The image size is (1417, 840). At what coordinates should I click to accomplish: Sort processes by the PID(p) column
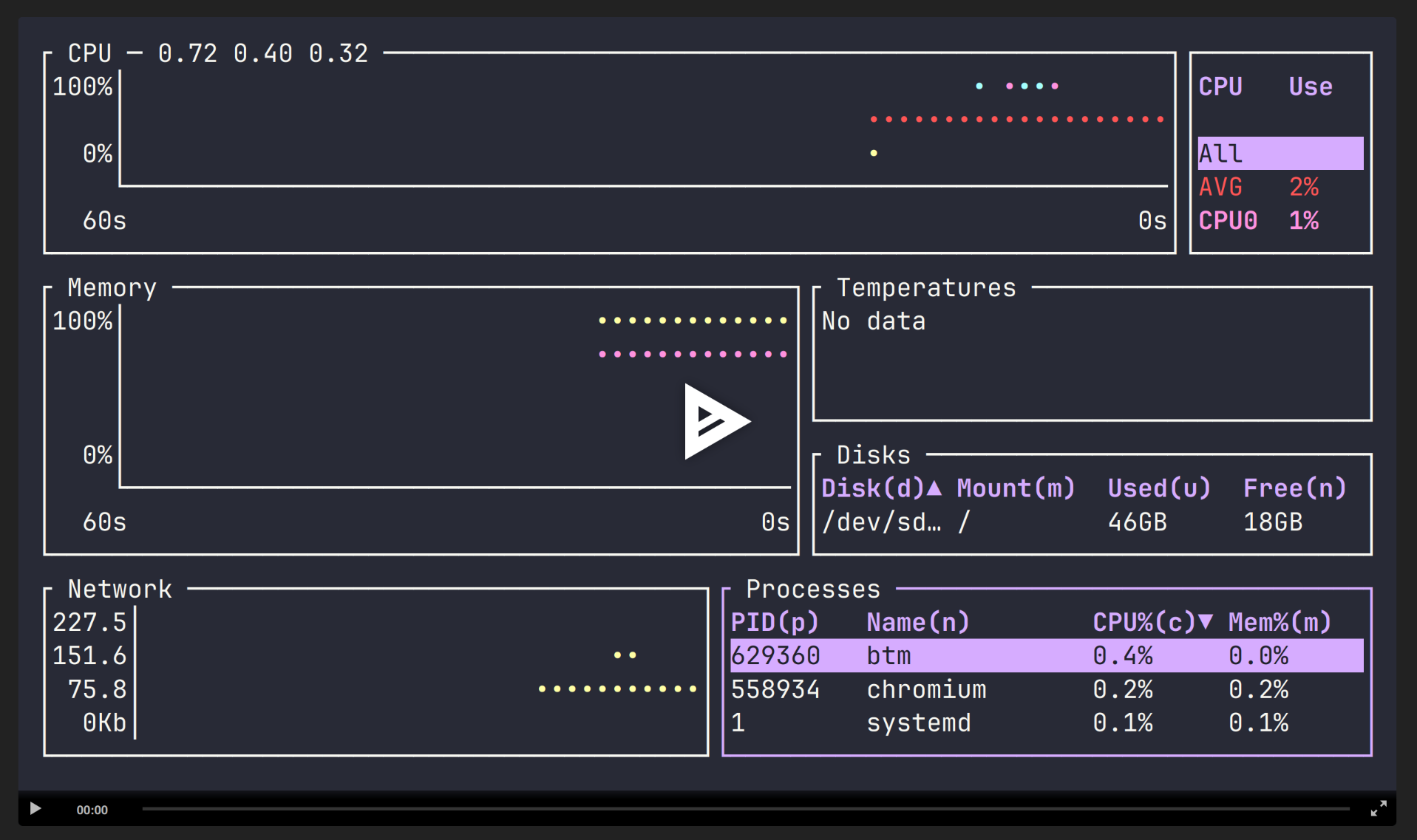point(775,622)
